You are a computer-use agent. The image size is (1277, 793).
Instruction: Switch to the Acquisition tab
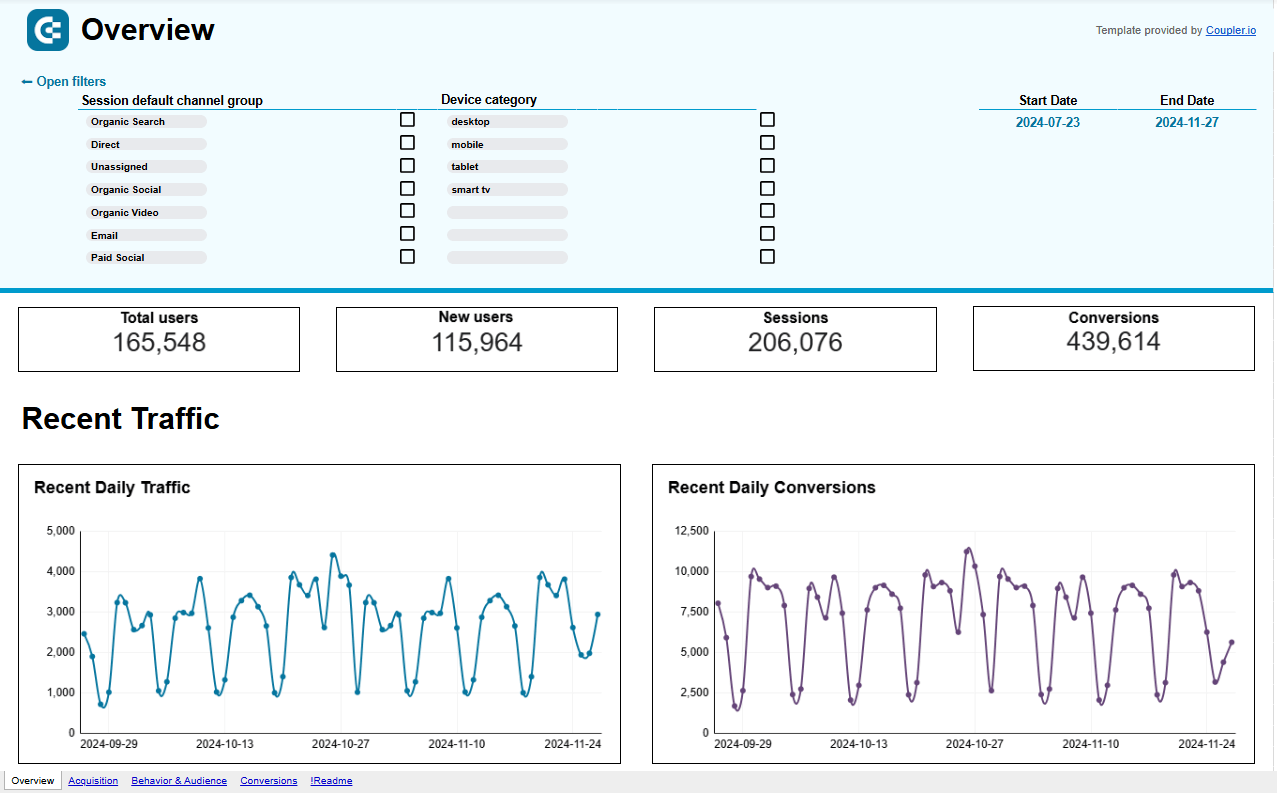[x=93, y=780]
